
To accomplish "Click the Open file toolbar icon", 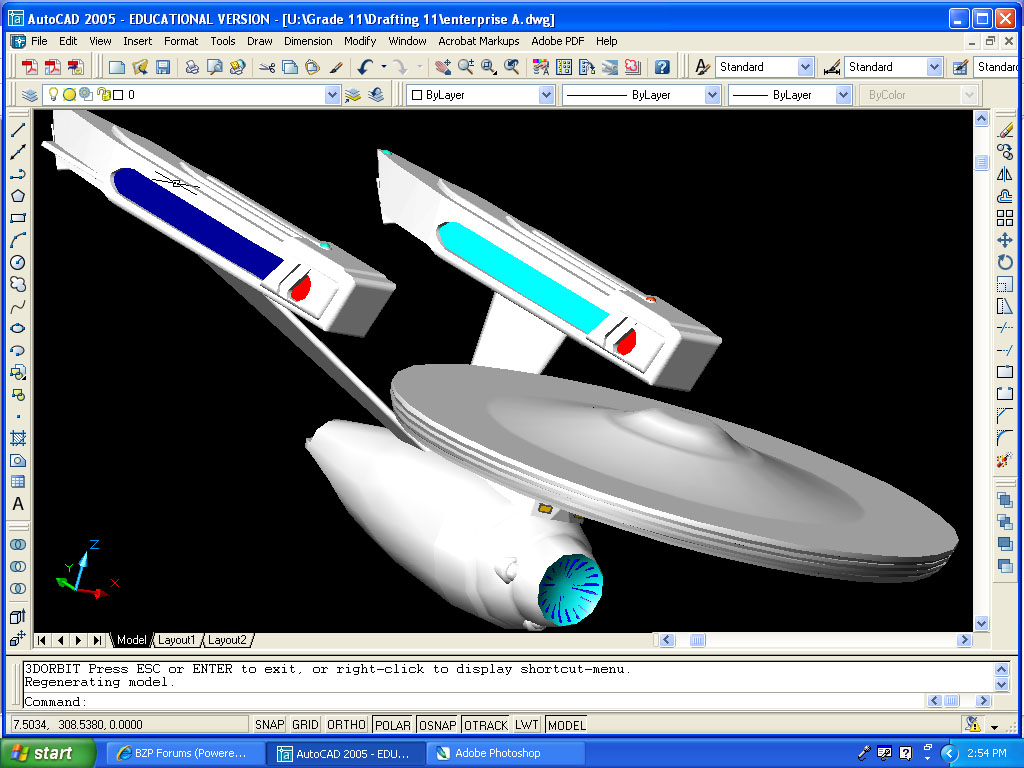I will [x=140, y=67].
